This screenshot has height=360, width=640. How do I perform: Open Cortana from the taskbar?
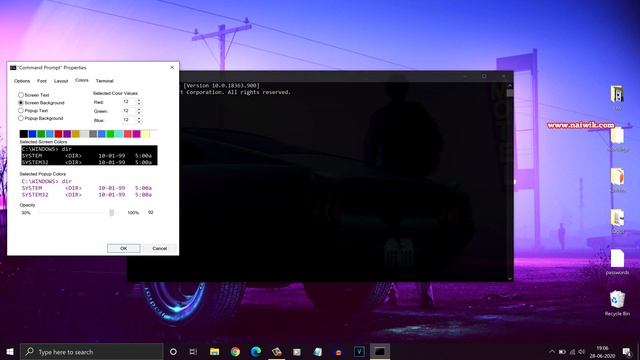pos(173,351)
